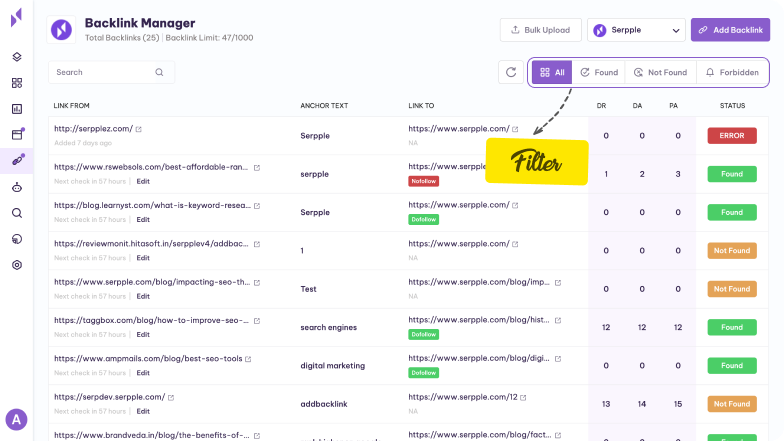This screenshot has width=784, height=441.
Task: Click the red Nofollow tag
Action: coord(424,181)
